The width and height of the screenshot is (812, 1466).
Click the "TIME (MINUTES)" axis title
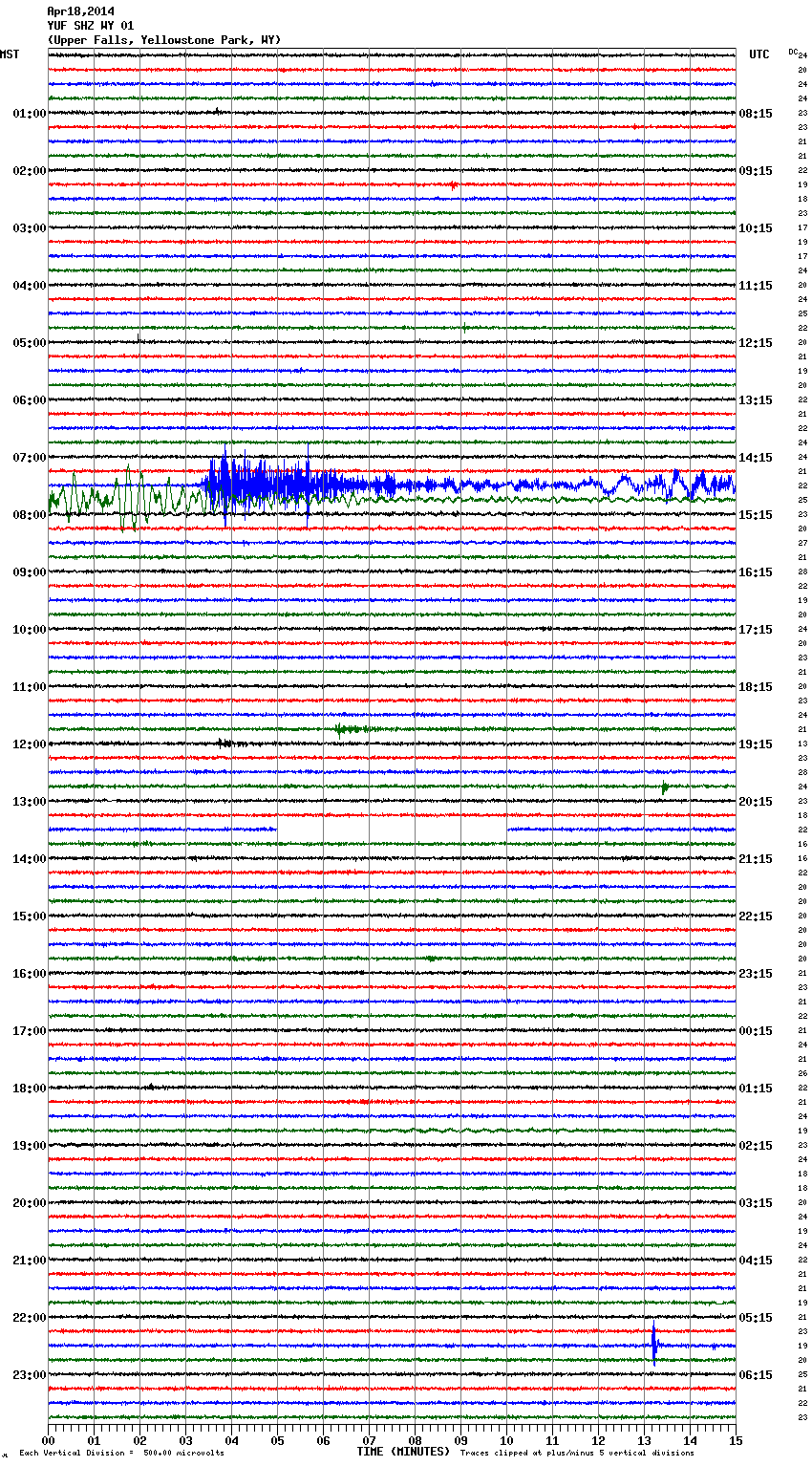pos(403,1452)
